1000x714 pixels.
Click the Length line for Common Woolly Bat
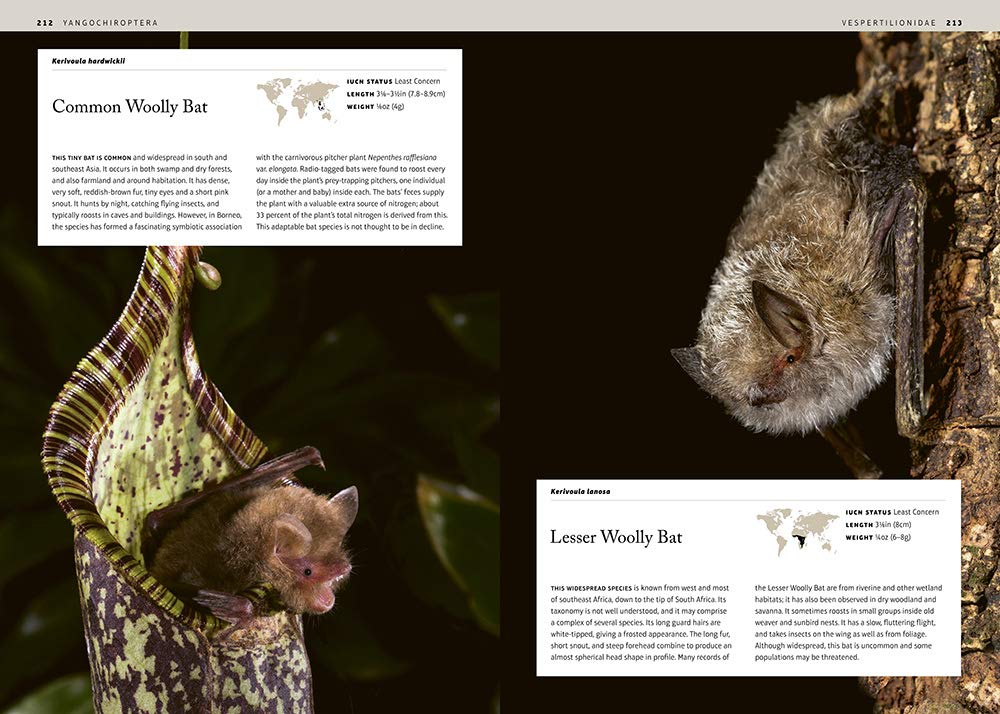(395, 94)
